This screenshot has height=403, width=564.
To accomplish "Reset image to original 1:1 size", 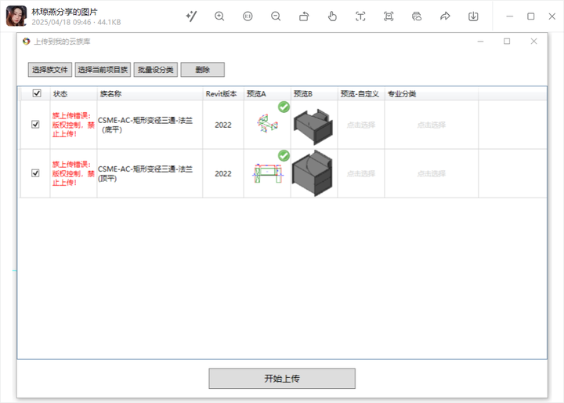I will point(247,16).
